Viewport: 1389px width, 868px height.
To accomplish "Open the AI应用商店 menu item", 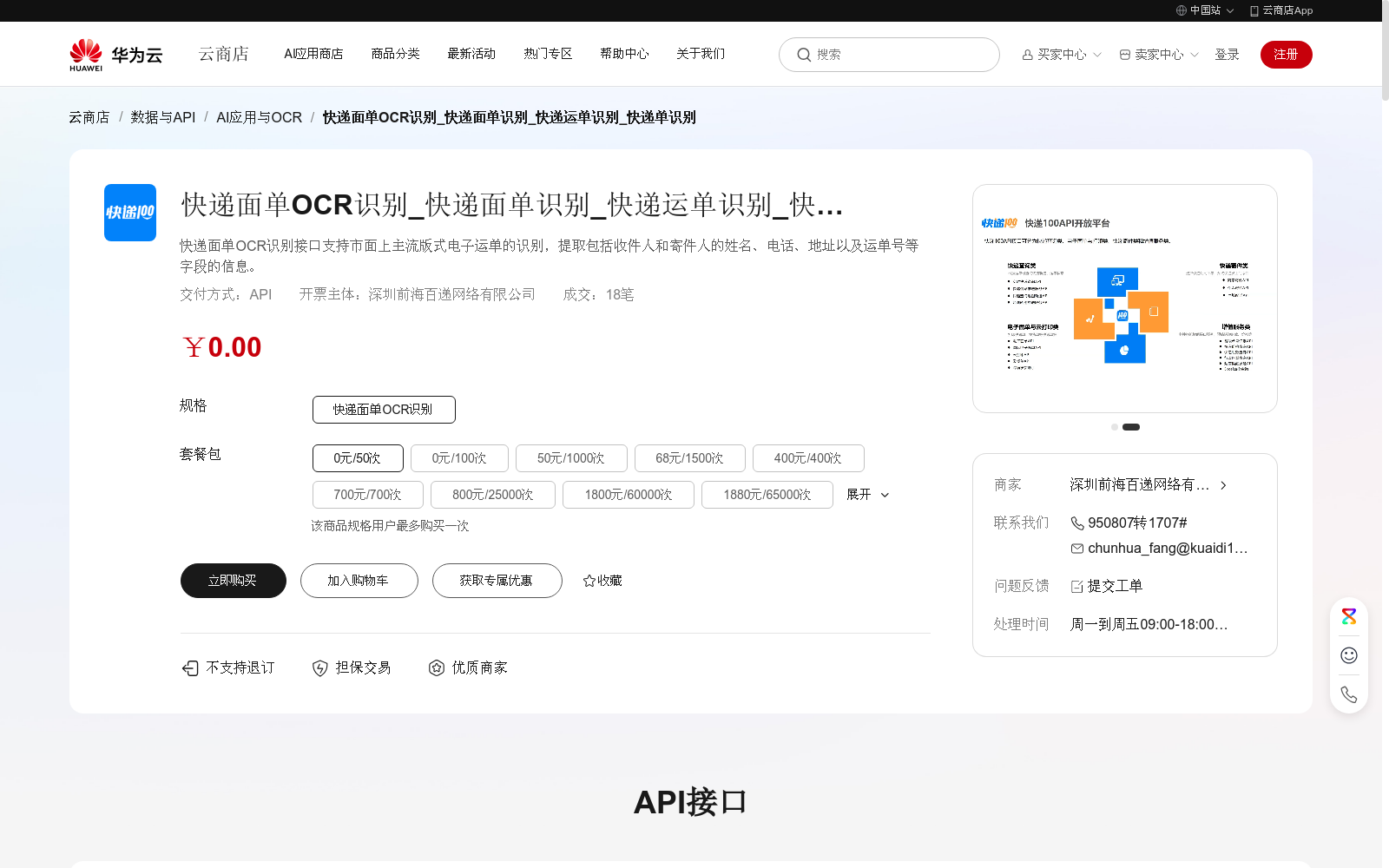I will point(313,54).
